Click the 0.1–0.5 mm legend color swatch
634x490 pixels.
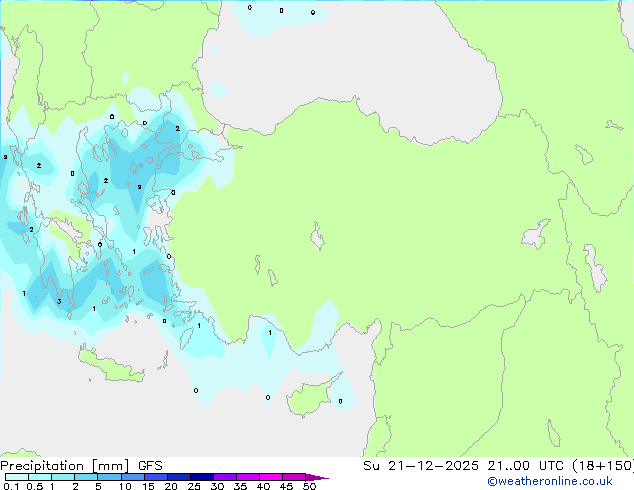click(17, 477)
